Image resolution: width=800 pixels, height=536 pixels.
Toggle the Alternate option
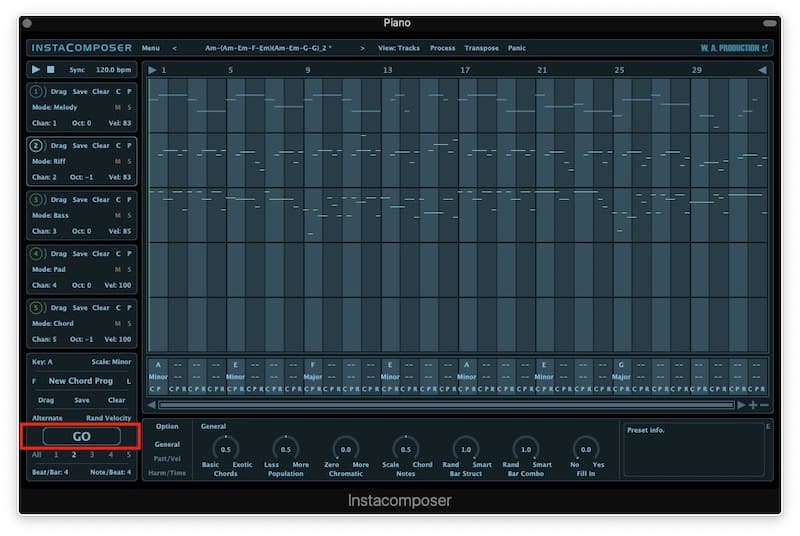(x=47, y=418)
